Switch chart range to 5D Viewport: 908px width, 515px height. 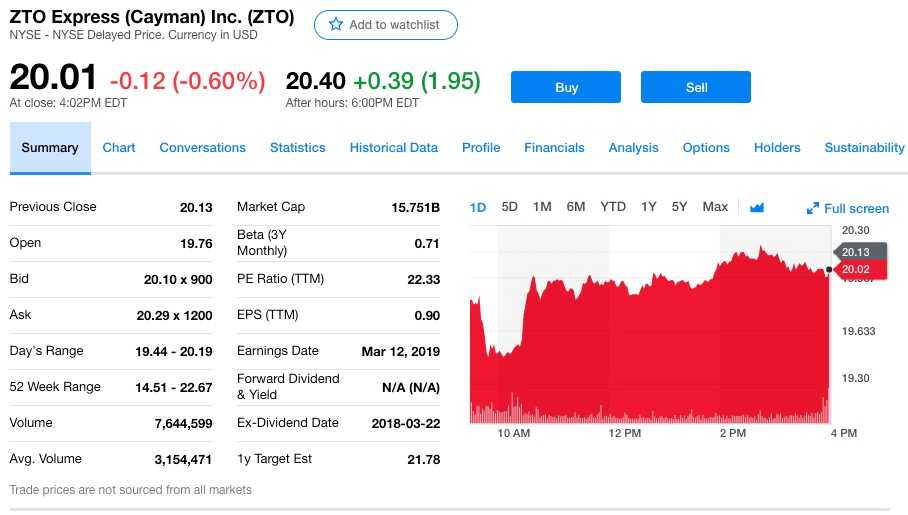click(x=509, y=207)
